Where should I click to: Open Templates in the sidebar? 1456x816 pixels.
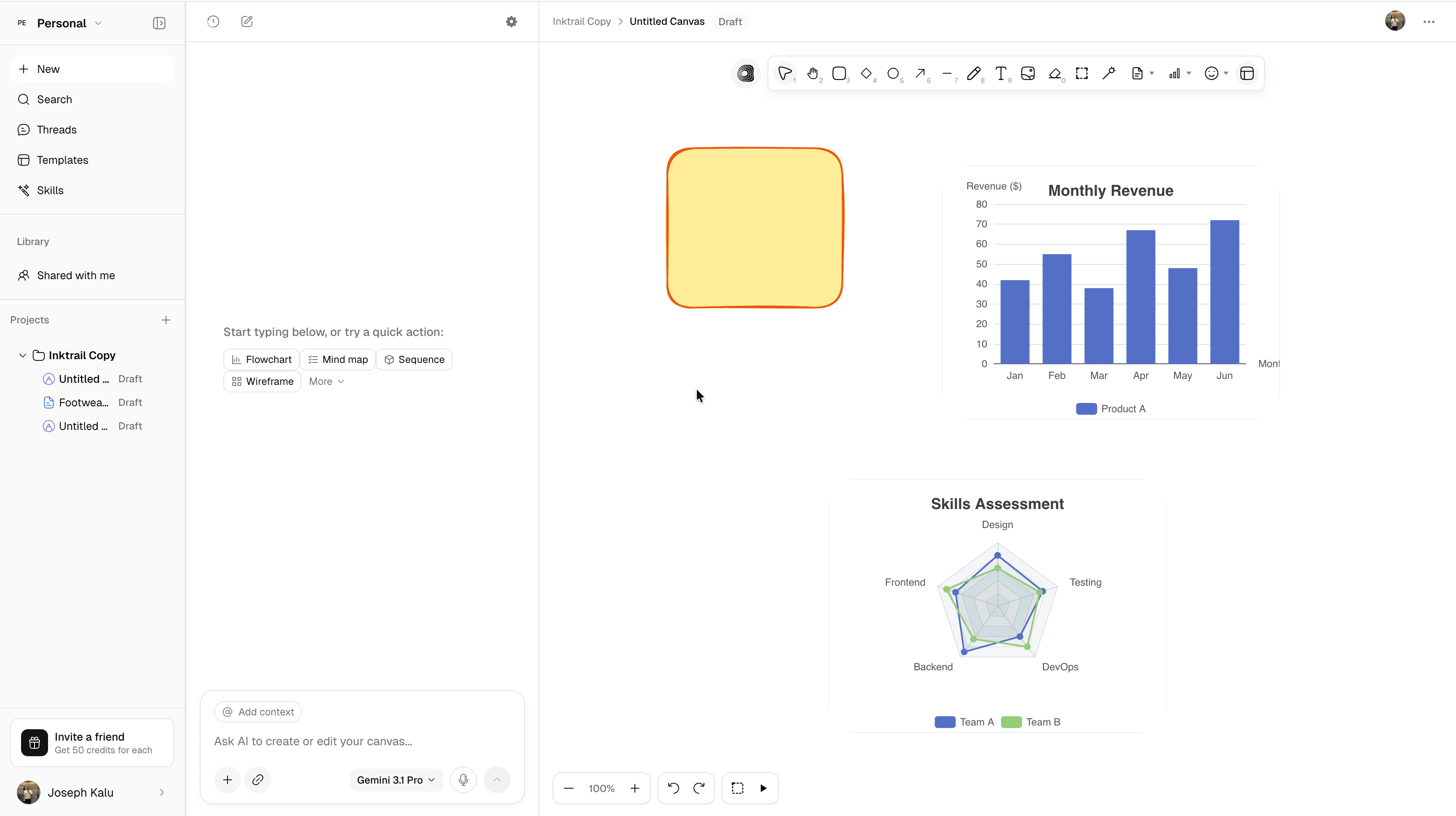(62, 160)
